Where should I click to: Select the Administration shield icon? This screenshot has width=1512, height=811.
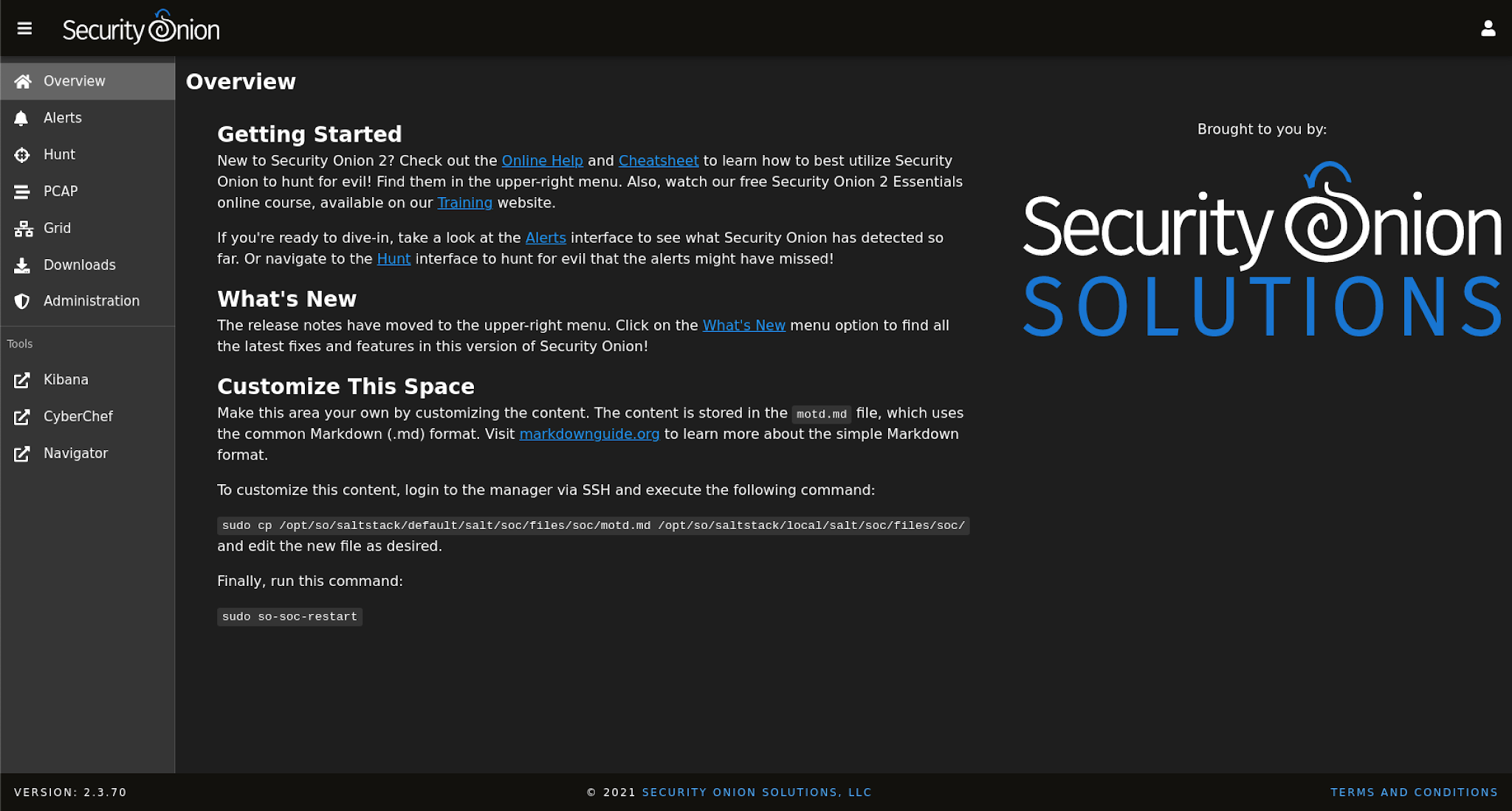click(x=22, y=301)
